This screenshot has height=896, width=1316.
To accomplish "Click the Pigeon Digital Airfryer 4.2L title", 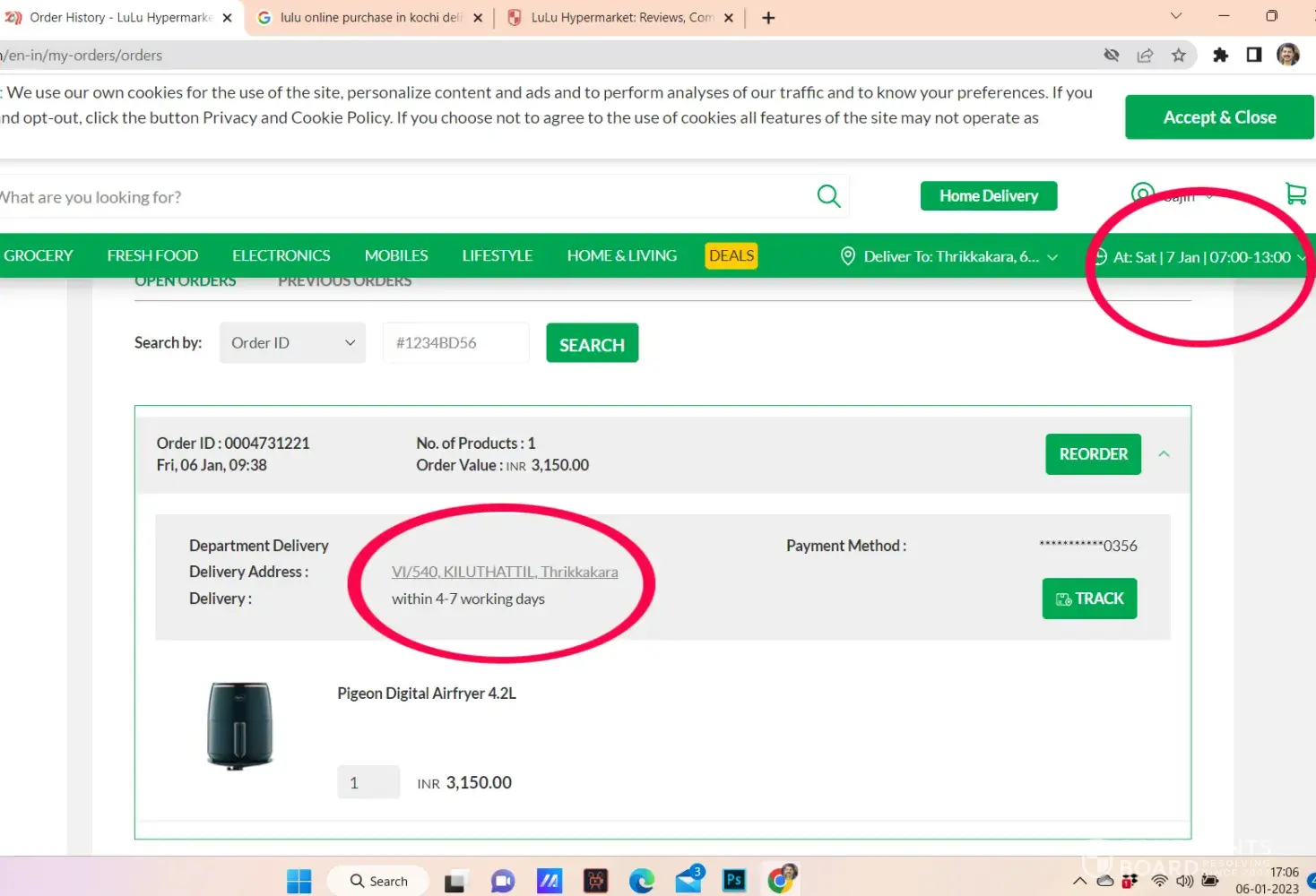I will [x=427, y=694].
